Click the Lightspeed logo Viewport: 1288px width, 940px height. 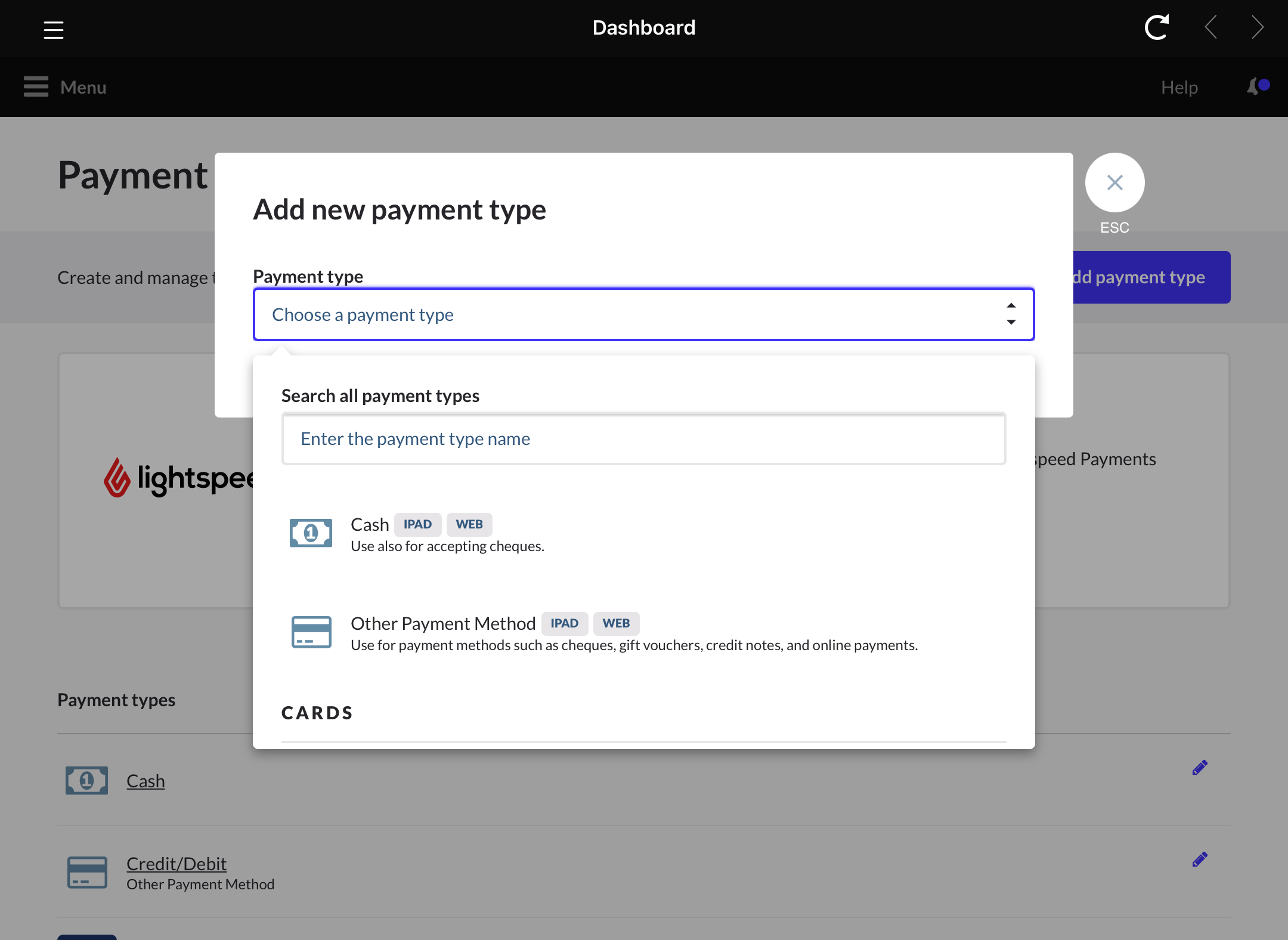[x=179, y=478]
